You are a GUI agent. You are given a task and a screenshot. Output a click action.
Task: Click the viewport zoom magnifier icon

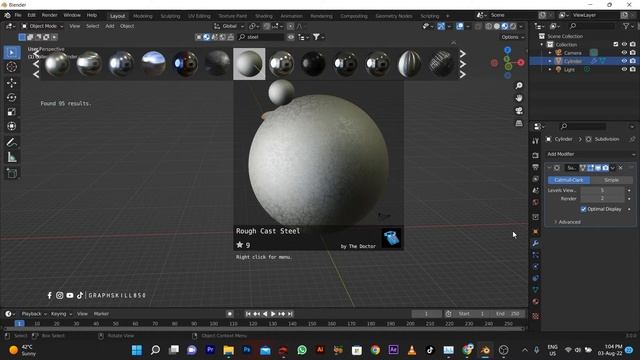tap(519, 86)
